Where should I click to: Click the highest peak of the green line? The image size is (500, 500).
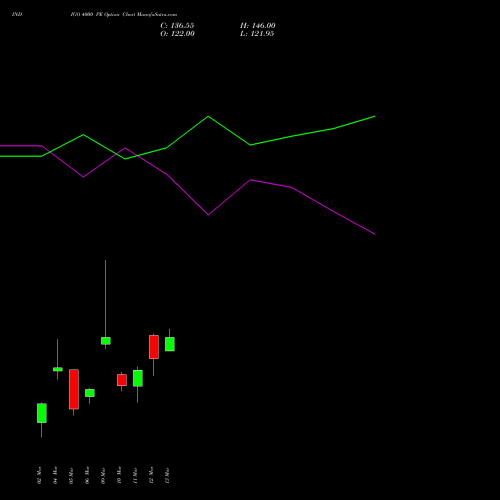coord(208,116)
